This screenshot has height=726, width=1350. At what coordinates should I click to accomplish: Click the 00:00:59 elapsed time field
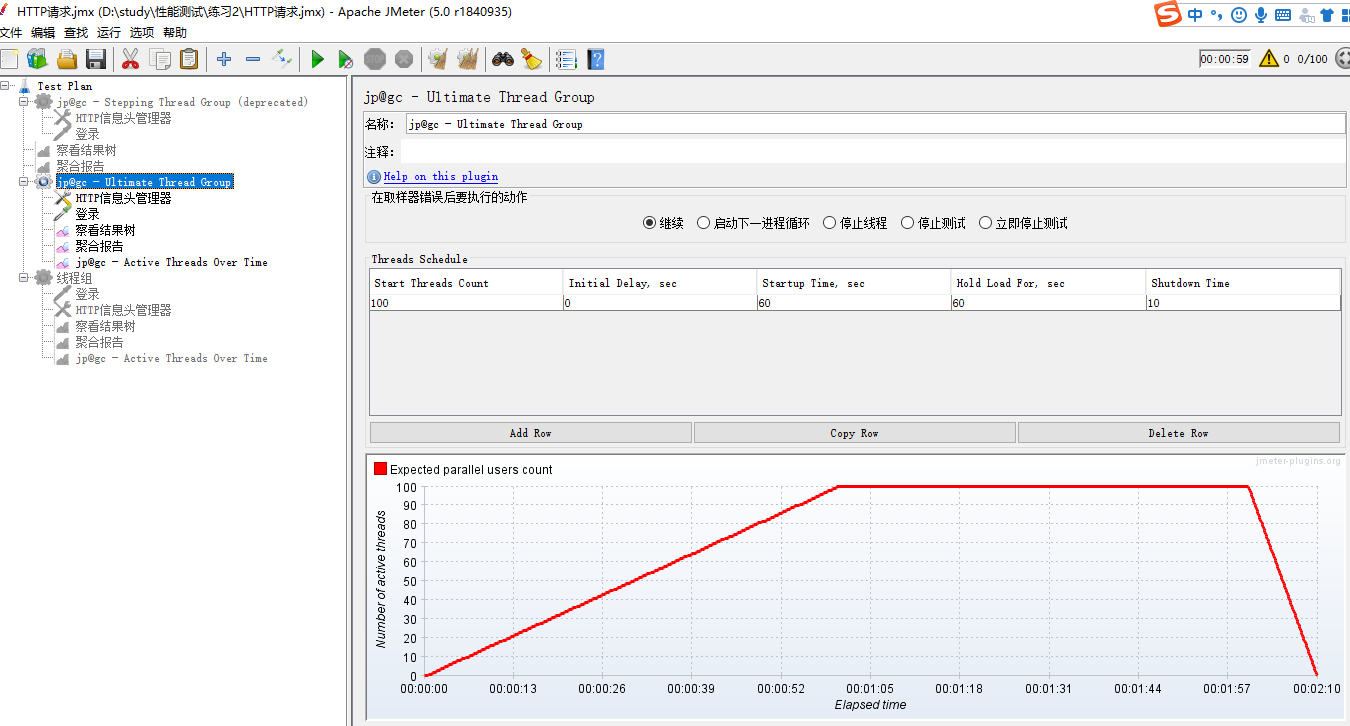tap(1225, 59)
